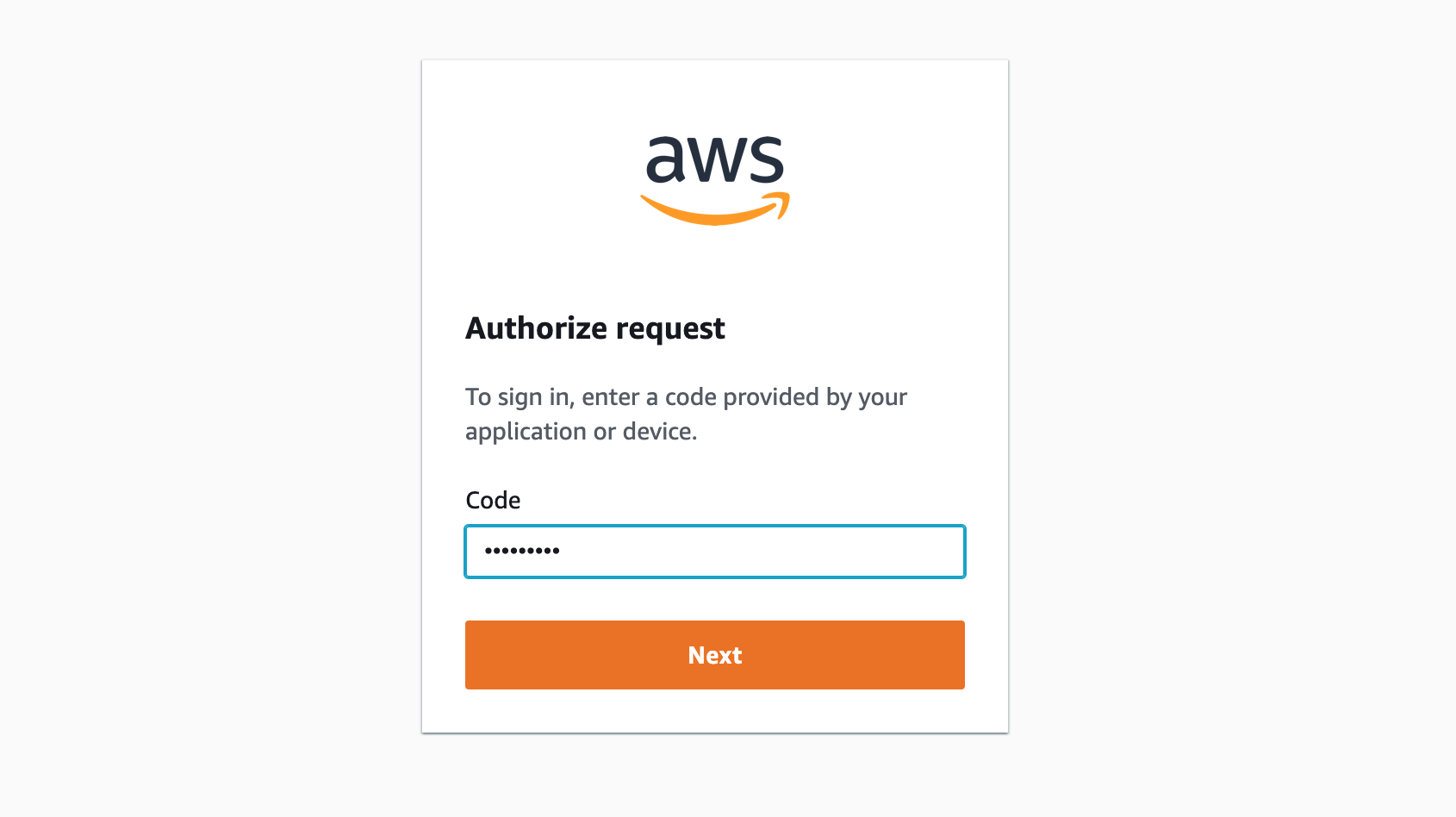
Task: Click the letter "s" in the aws logo
Action: (764, 161)
